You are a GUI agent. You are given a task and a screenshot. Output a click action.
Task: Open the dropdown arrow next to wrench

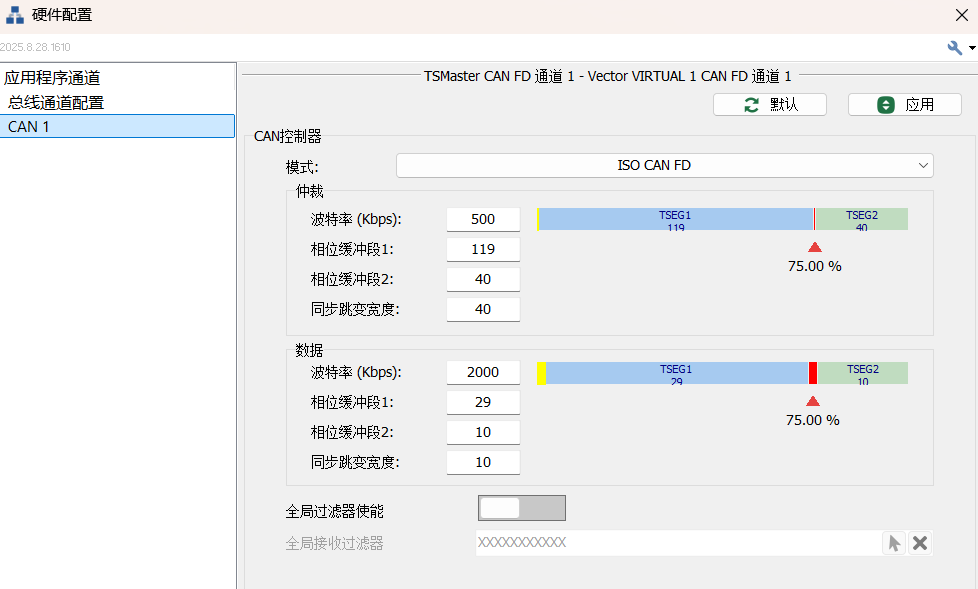[x=971, y=48]
